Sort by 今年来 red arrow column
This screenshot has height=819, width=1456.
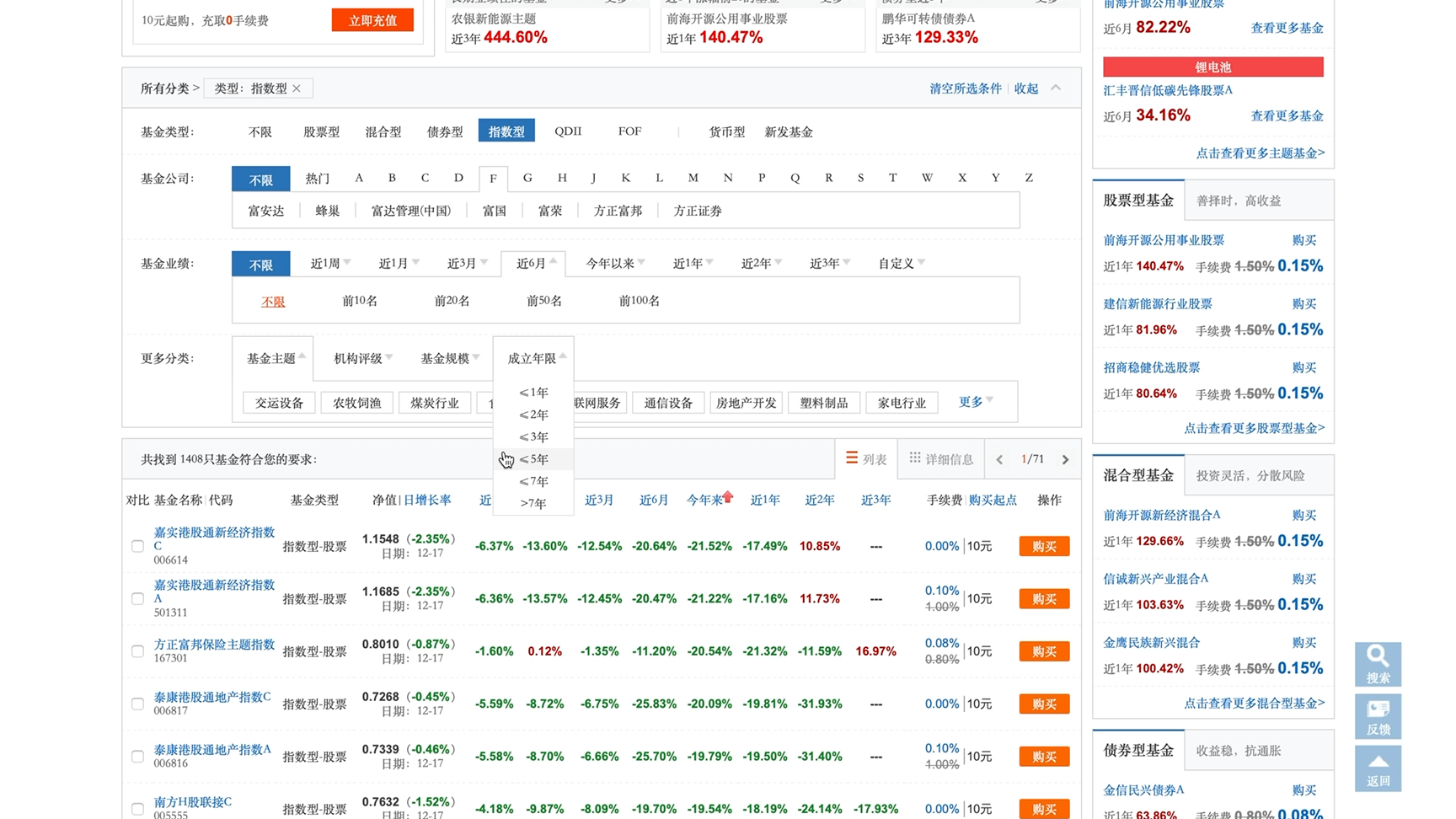coord(709,500)
